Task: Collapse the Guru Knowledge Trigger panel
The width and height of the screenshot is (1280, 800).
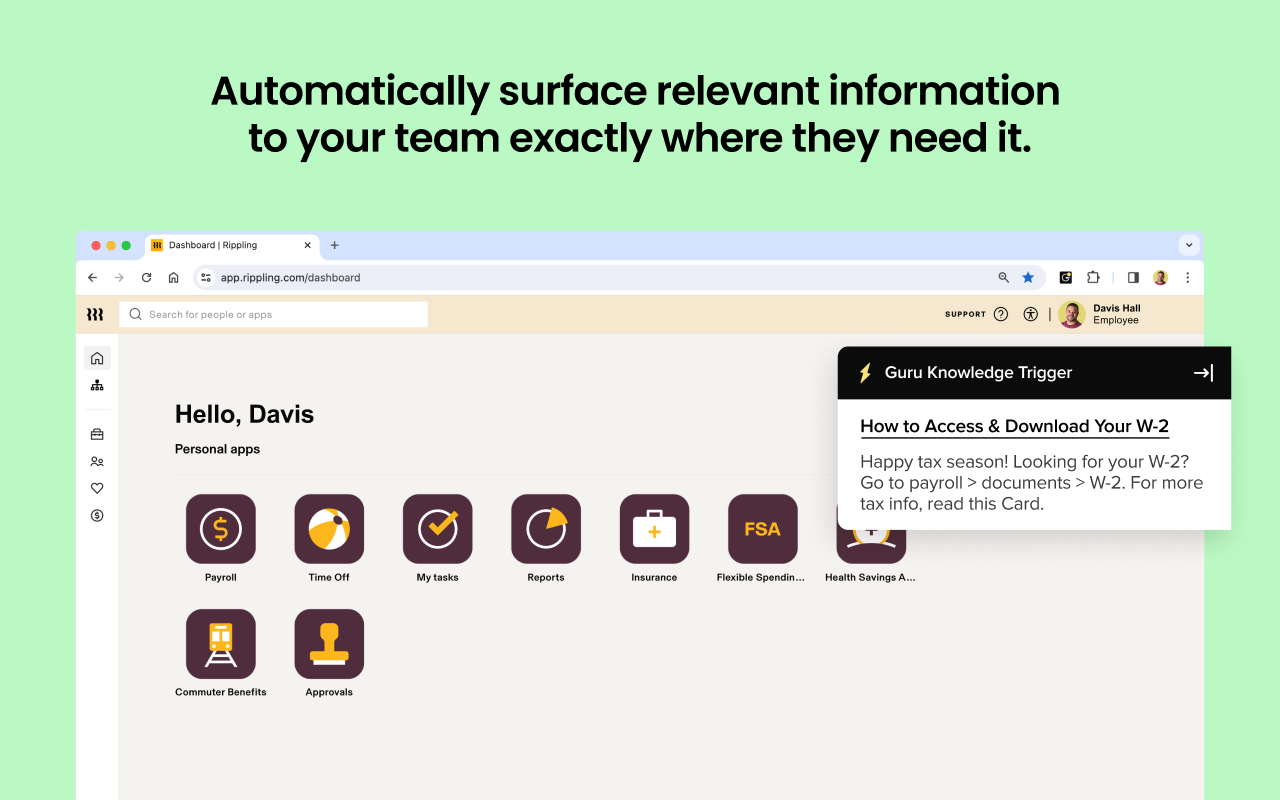Action: 1204,373
